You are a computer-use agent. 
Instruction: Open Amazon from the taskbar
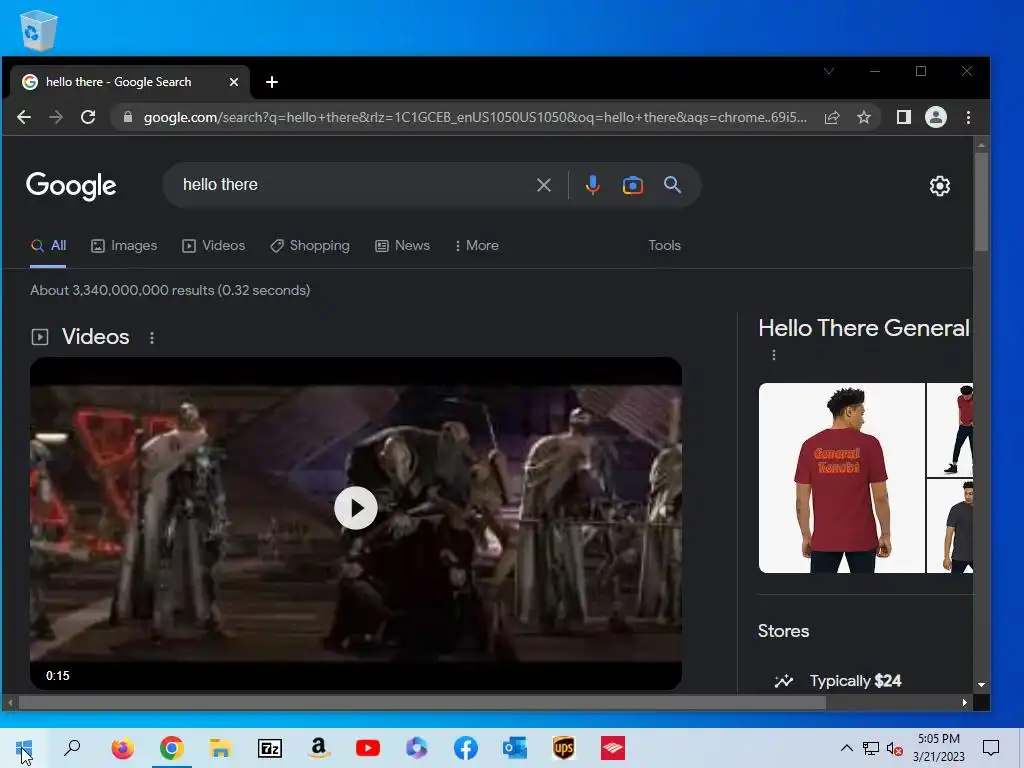click(319, 748)
